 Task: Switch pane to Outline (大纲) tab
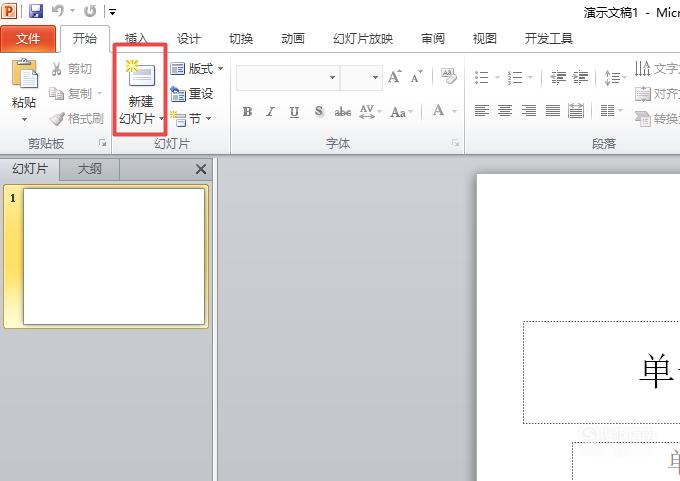coord(89,169)
